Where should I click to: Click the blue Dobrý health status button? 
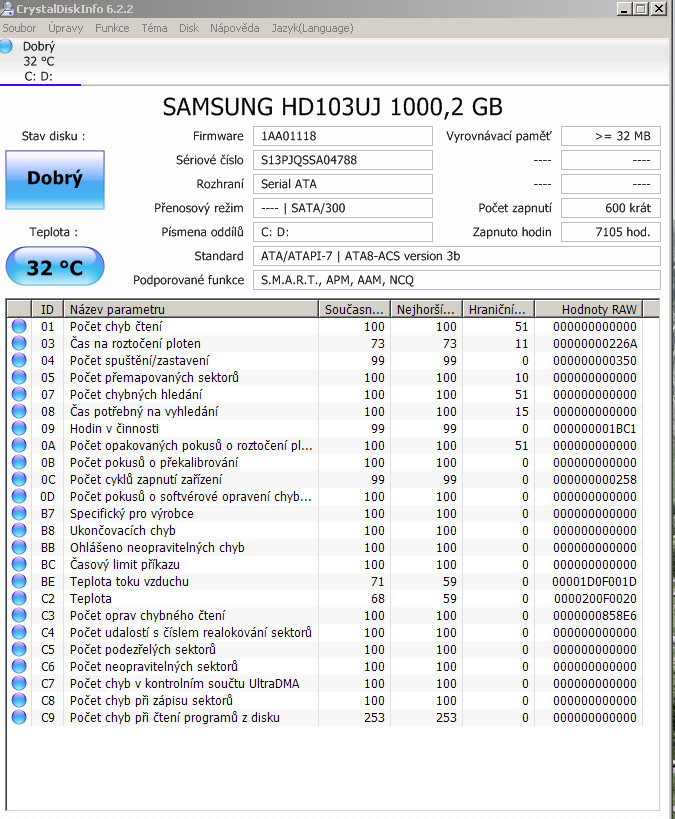click(x=54, y=179)
